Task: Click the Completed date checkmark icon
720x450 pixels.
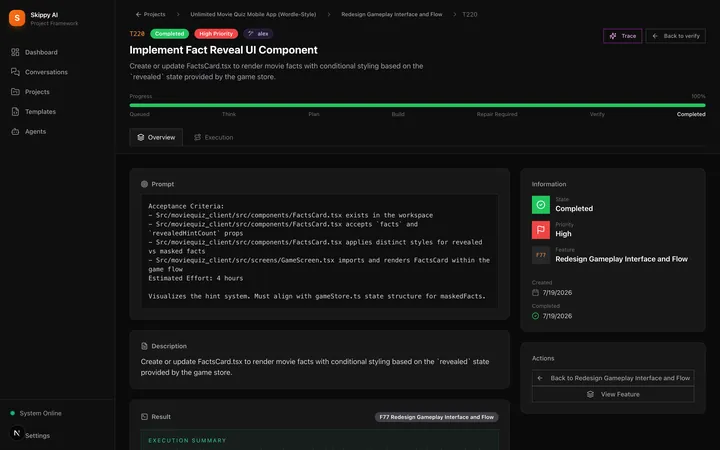Action: click(x=535, y=316)
